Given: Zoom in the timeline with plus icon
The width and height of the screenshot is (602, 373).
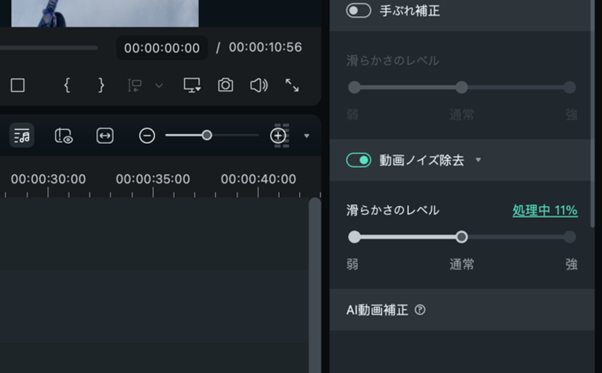Looking at the screenshot, I should [x=278, y=135].
